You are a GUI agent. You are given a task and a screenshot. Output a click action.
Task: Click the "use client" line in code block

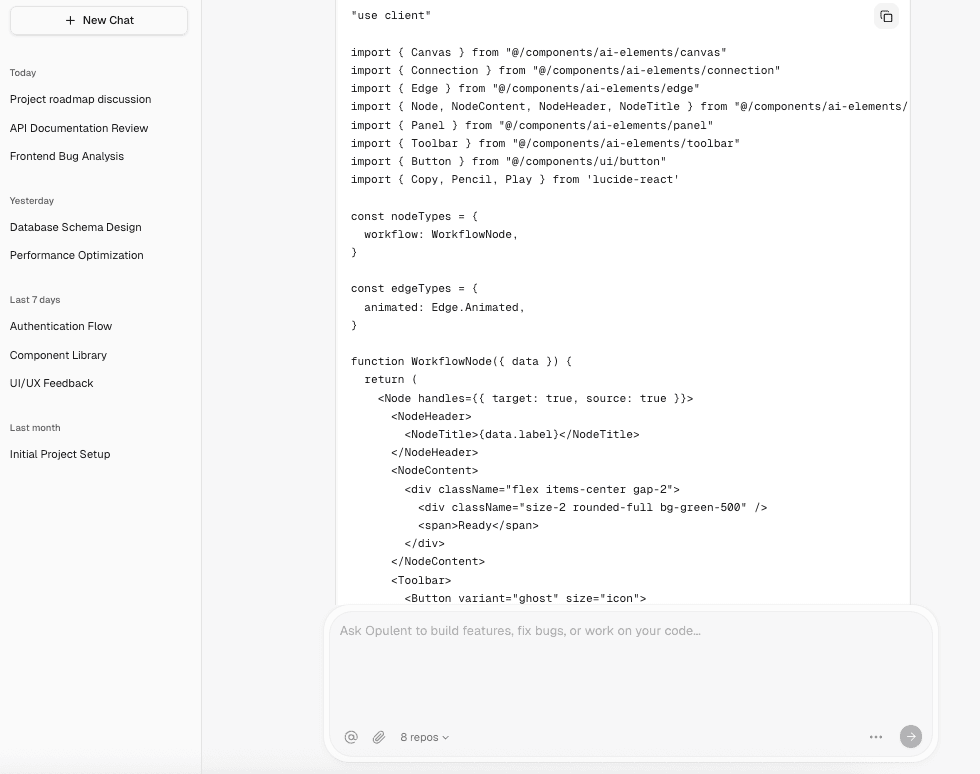(391, 16)
